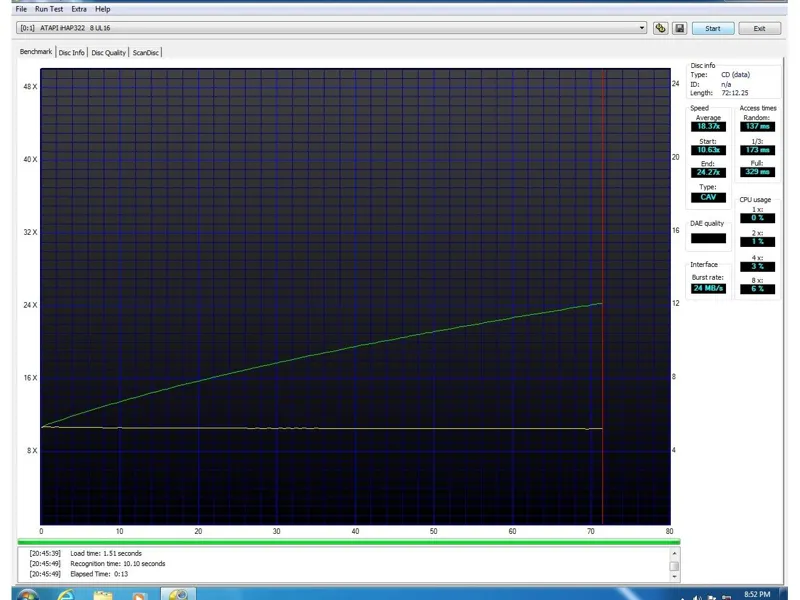Click the save floppy disk icon

pyautogui.click(x=679, y=28)
